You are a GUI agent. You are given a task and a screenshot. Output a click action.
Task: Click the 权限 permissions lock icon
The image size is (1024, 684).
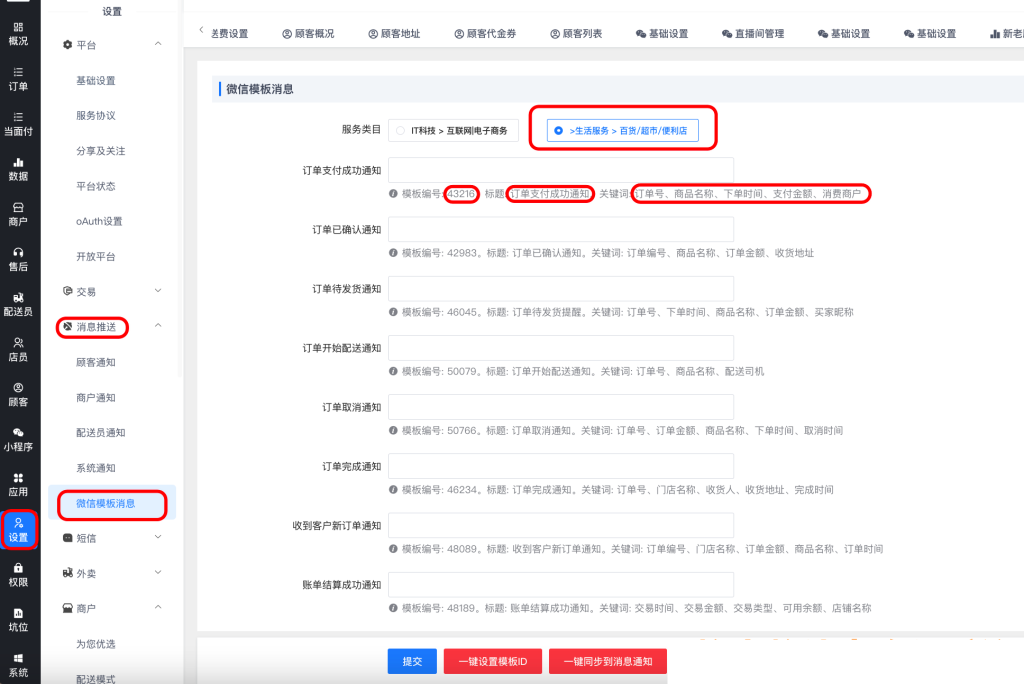point(18,568)
